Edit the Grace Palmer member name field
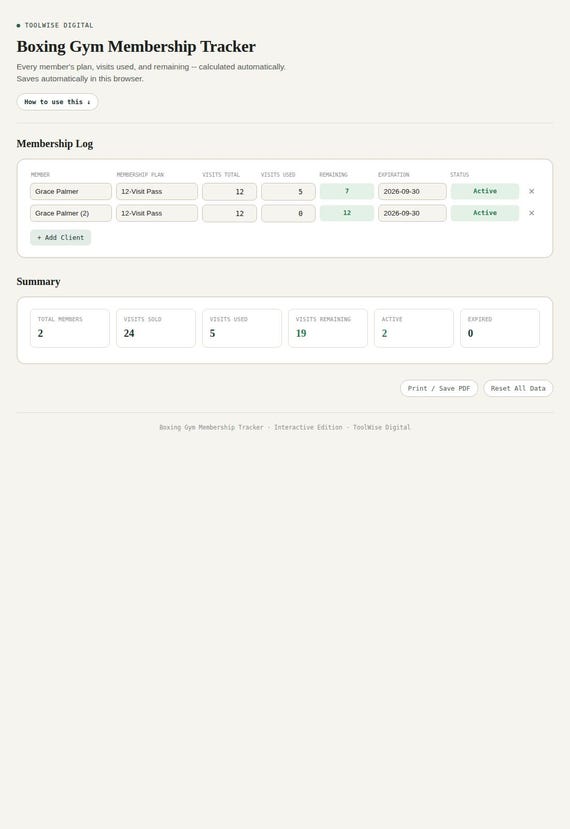 coord(71,191)
